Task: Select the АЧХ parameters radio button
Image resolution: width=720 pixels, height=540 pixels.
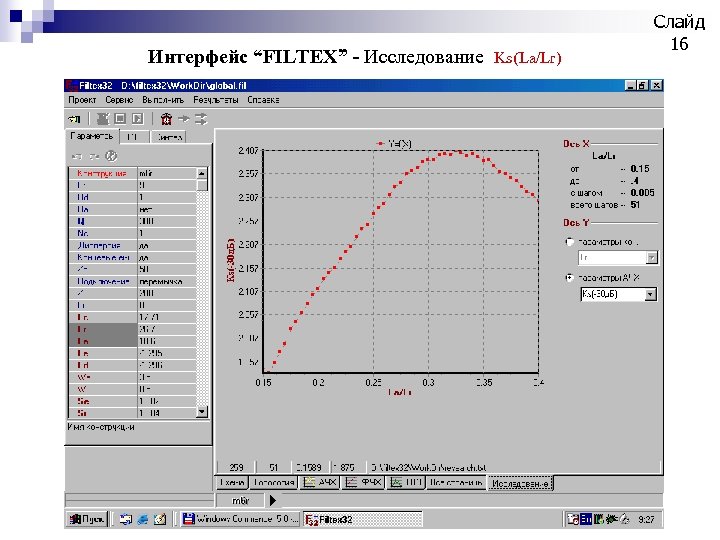Action: [570, 278]
